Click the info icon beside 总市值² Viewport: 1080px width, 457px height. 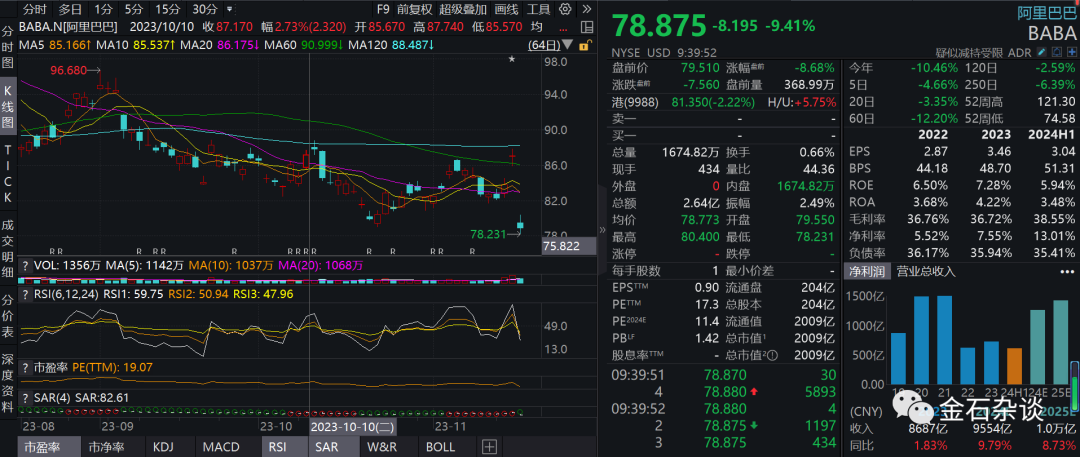tap(771, 356)
